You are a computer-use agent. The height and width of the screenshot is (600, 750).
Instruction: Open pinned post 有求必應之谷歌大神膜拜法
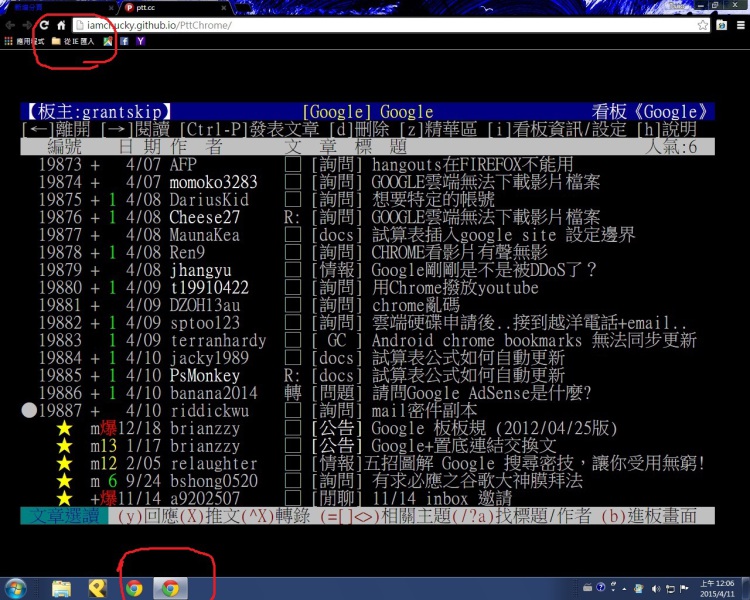[367, 481]
